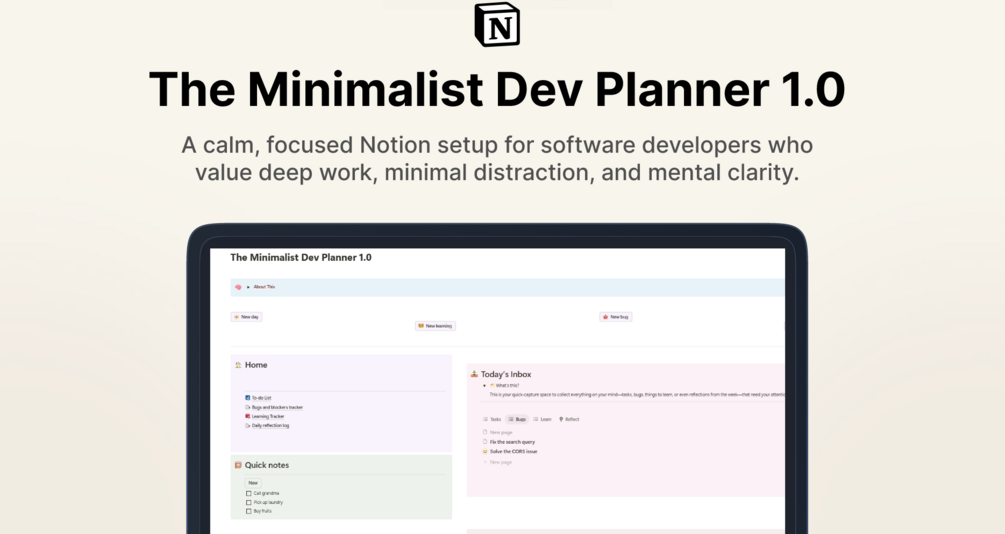Click the Solve the CORS issue page icon
Image resolution: width=1005 pixels, height=534 pixels.
(x=485, y=451)
